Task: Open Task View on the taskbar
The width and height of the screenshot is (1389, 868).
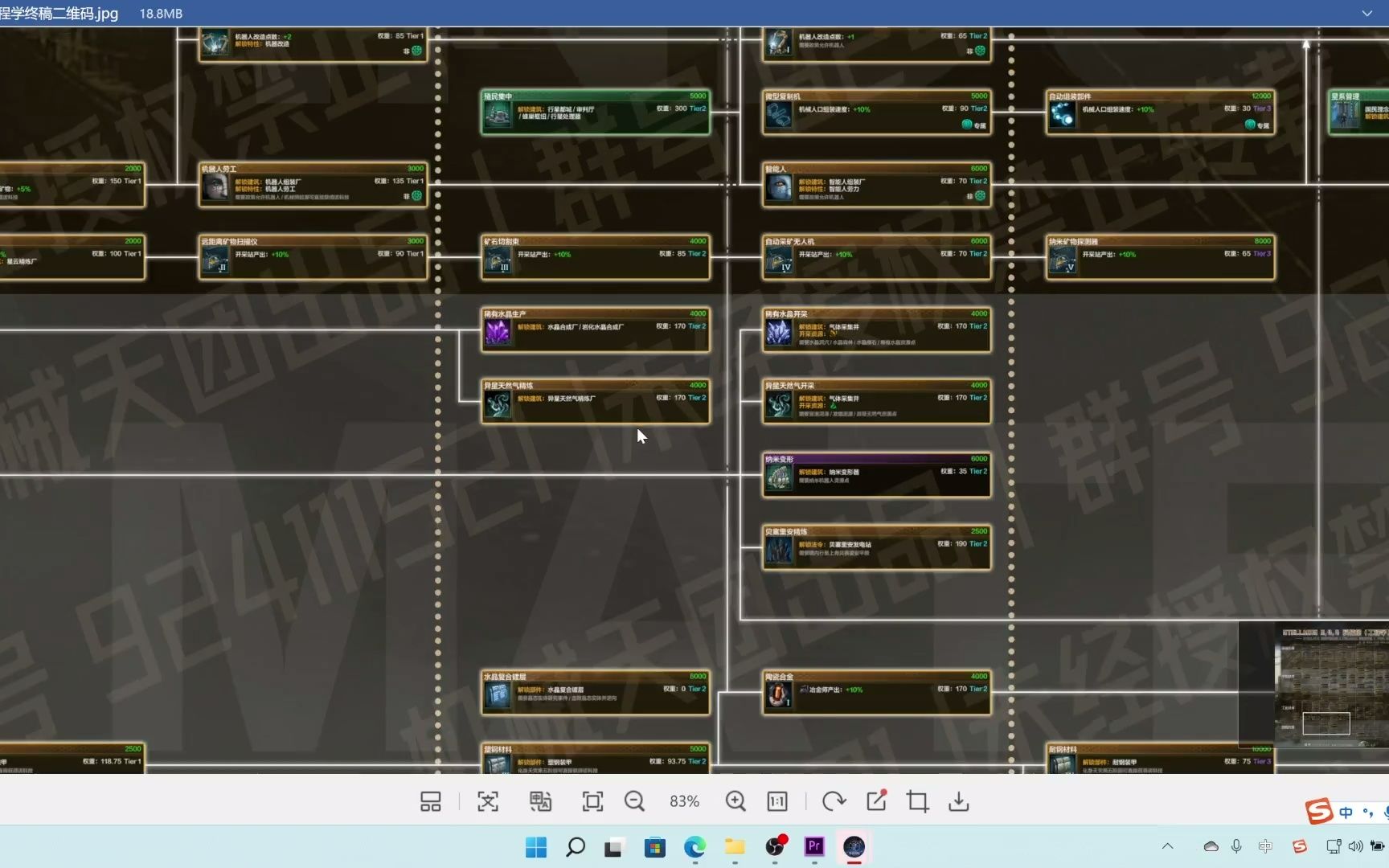Action: point(615,847)
